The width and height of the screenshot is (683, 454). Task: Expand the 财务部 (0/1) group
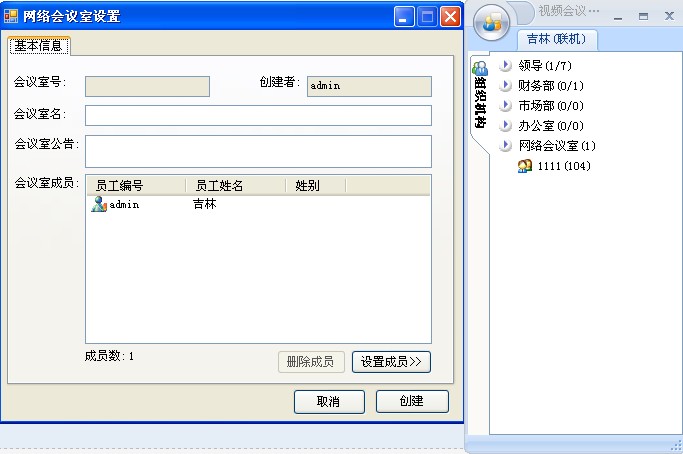tap(505, 85)
